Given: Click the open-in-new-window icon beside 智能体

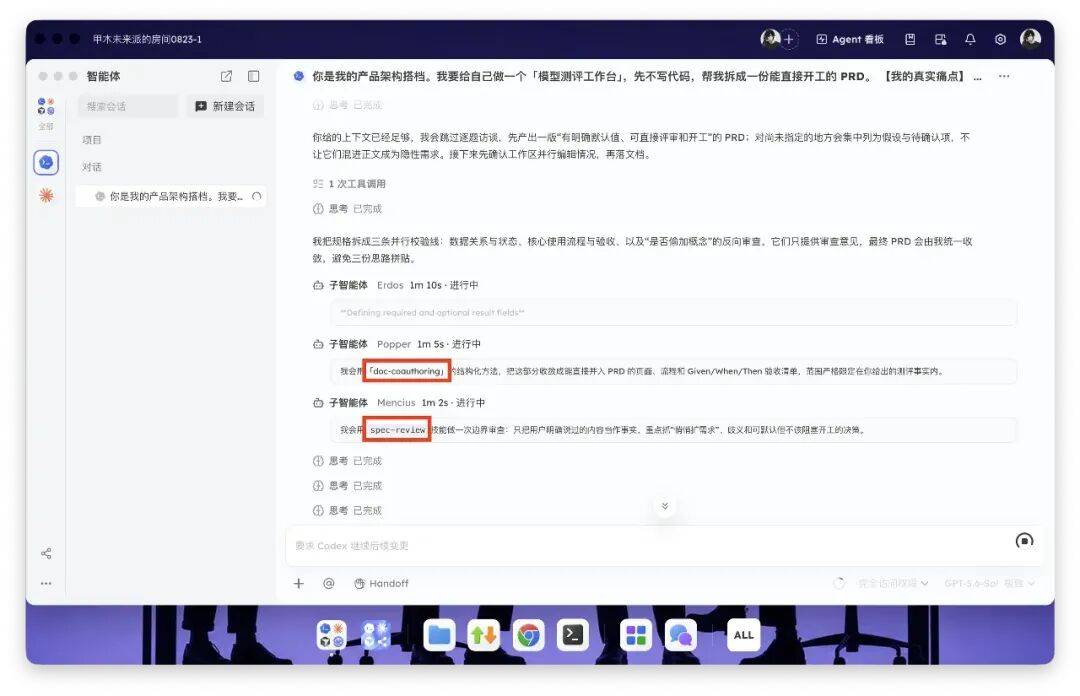Looking at the screenshot, I should [x=226, y=76].
